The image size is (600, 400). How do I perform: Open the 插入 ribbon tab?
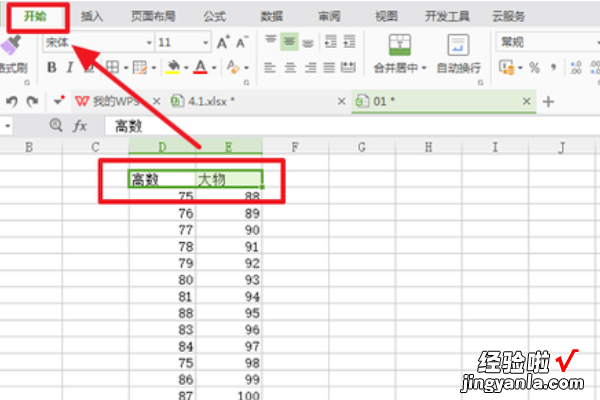(x=92, y=16)
